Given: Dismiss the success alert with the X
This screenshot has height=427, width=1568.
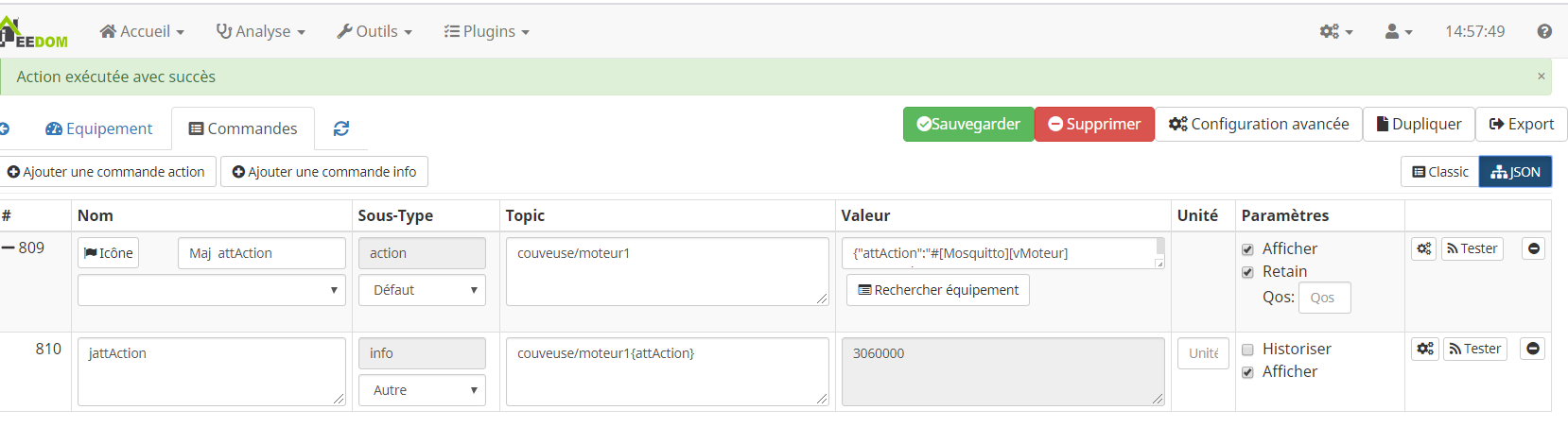Looking at the screenshot, I should pyautogui.click(x=1542, y=77).
